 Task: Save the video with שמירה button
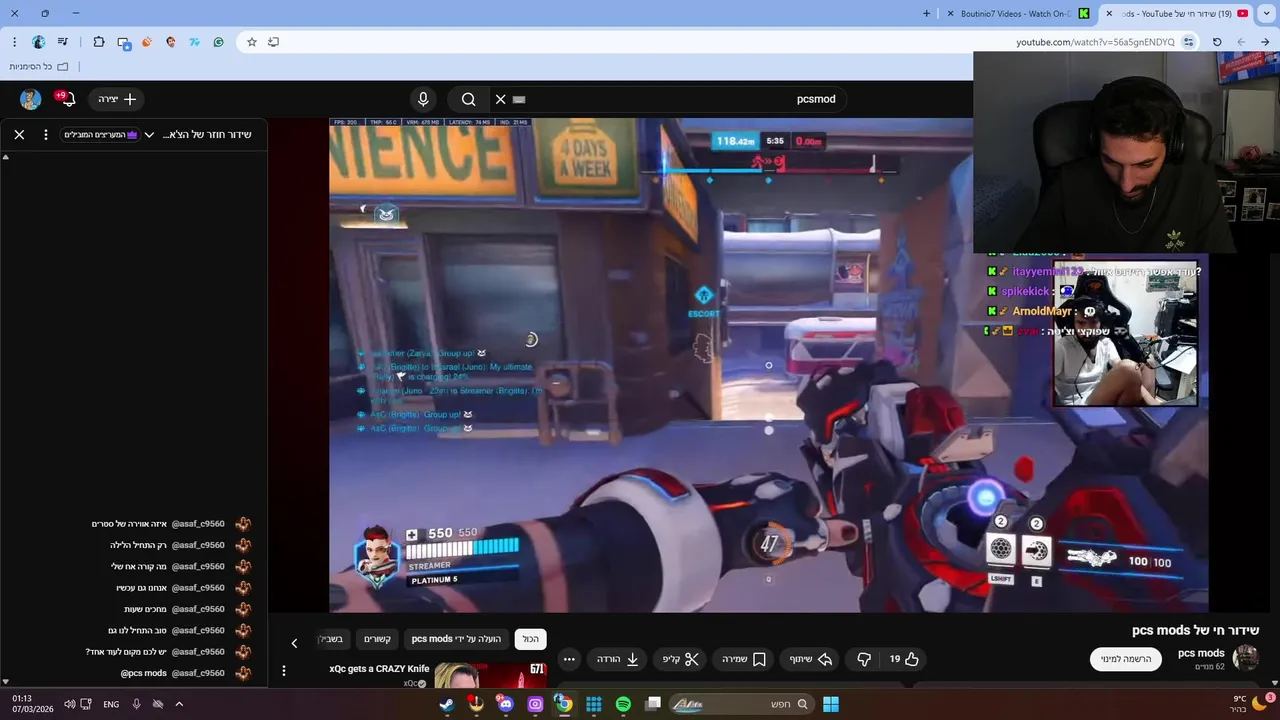(x=744, y=659)
